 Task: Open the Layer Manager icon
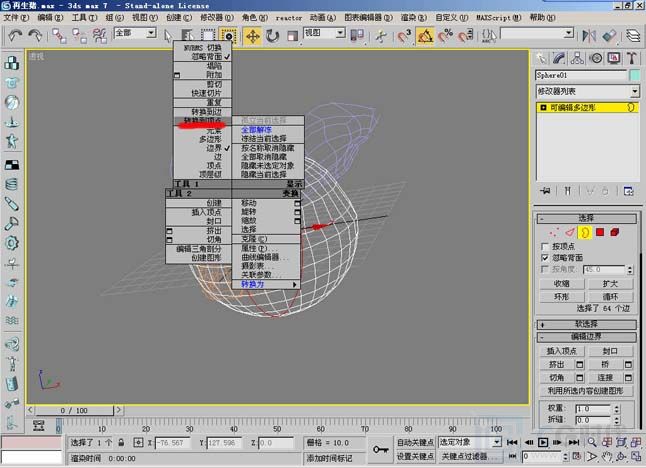[633, 36]
